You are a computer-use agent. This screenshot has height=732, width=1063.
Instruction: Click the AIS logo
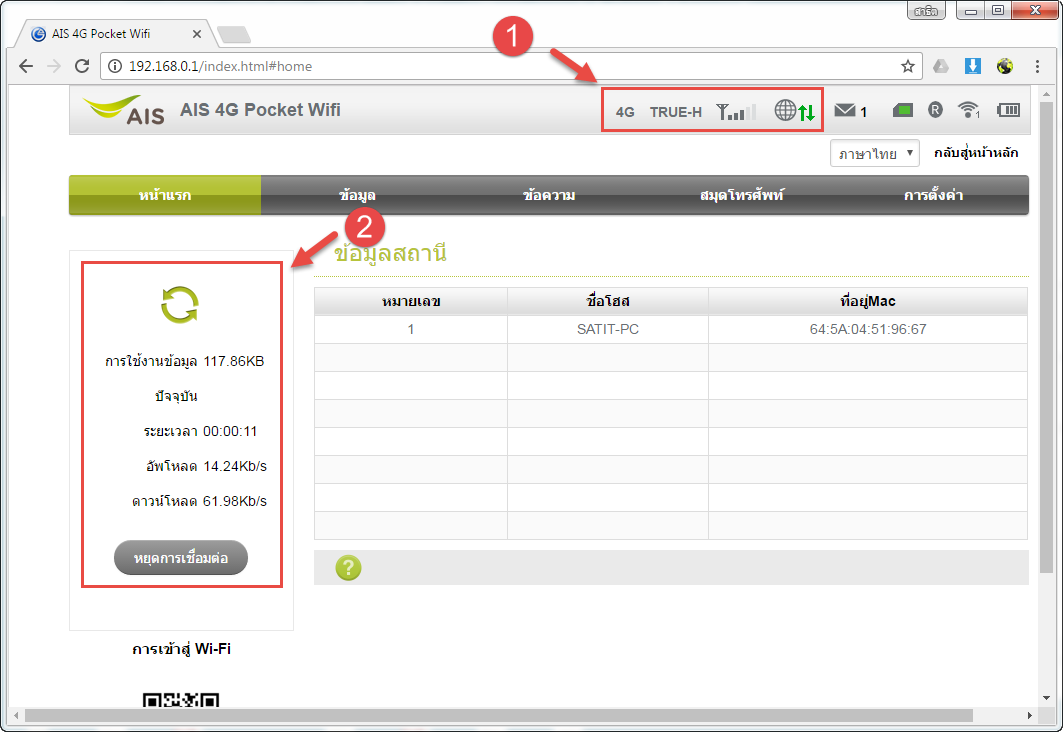(124, 110)
